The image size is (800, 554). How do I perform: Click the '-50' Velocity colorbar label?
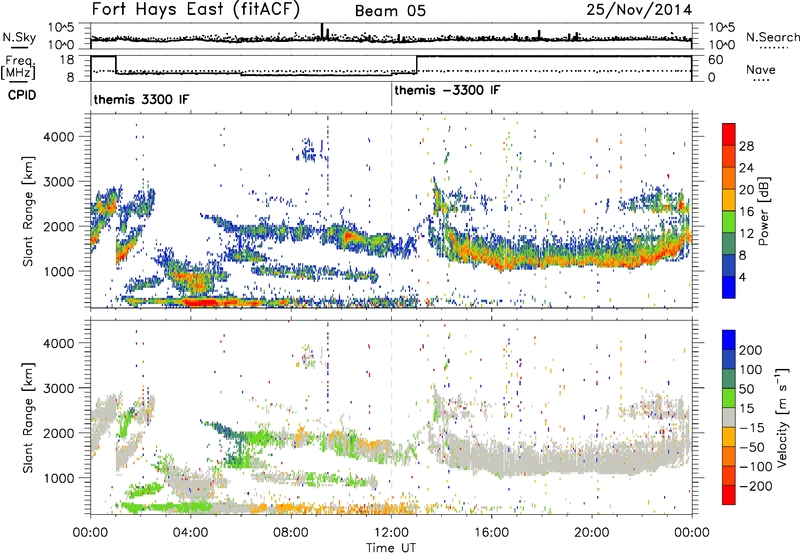tap(752, 447)
